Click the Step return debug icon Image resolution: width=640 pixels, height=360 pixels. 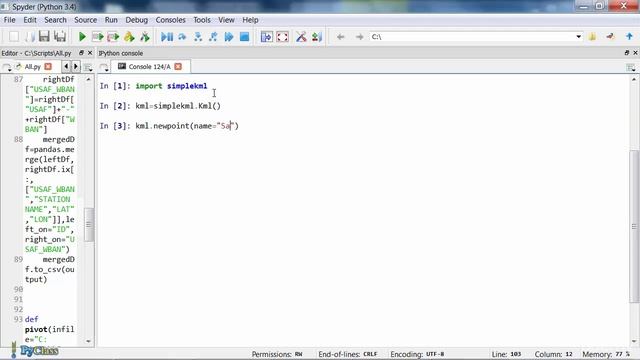click(213, 37)
